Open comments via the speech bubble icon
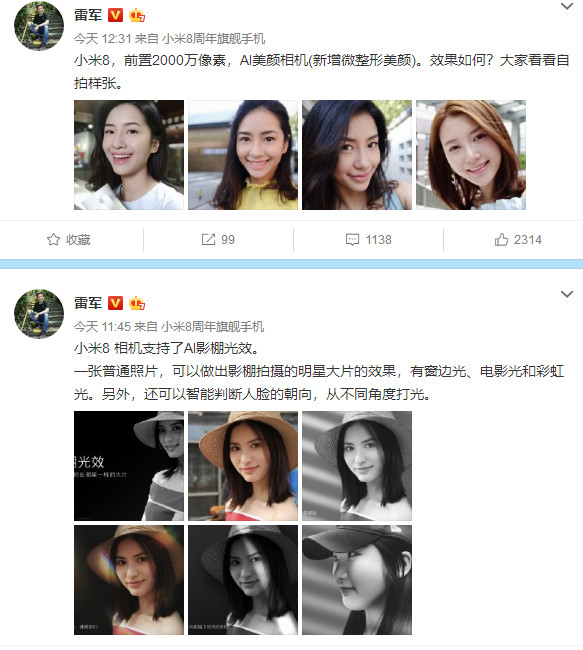This screenshot has height=650, width=583. tap(352, 240)
